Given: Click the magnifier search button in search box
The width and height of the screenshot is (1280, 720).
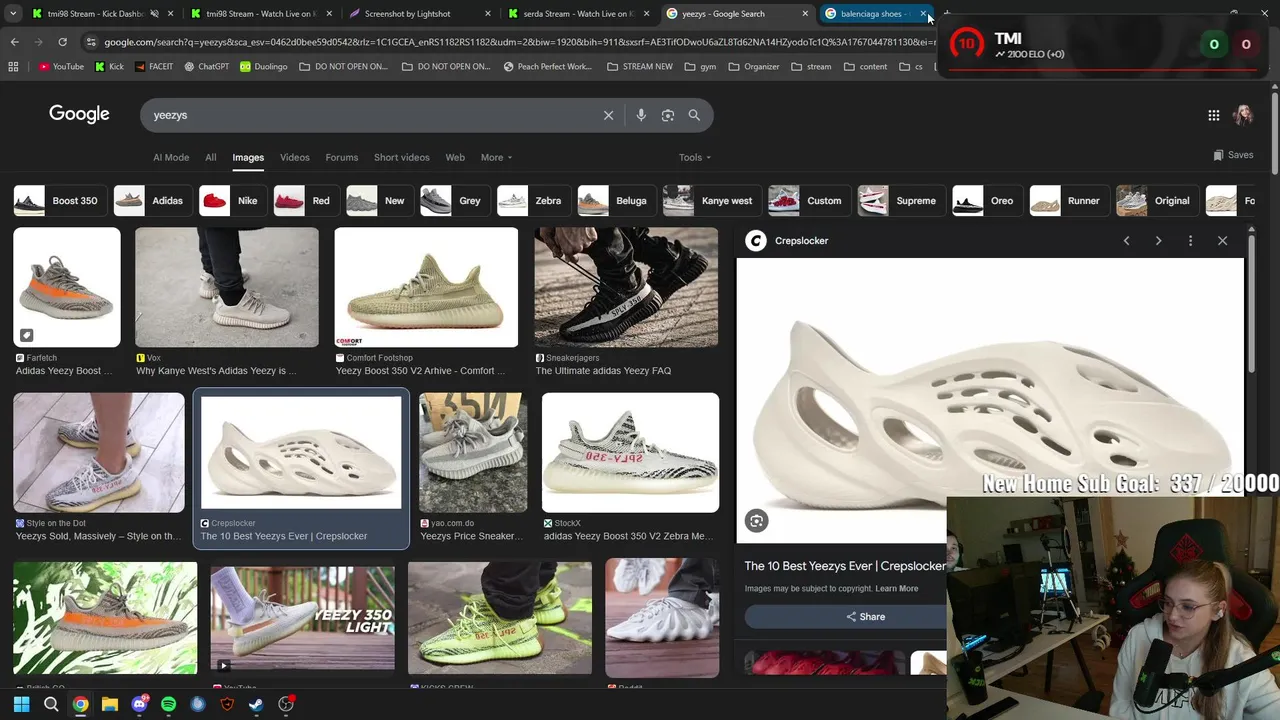Looking at the screenshot, I should 694,115.
